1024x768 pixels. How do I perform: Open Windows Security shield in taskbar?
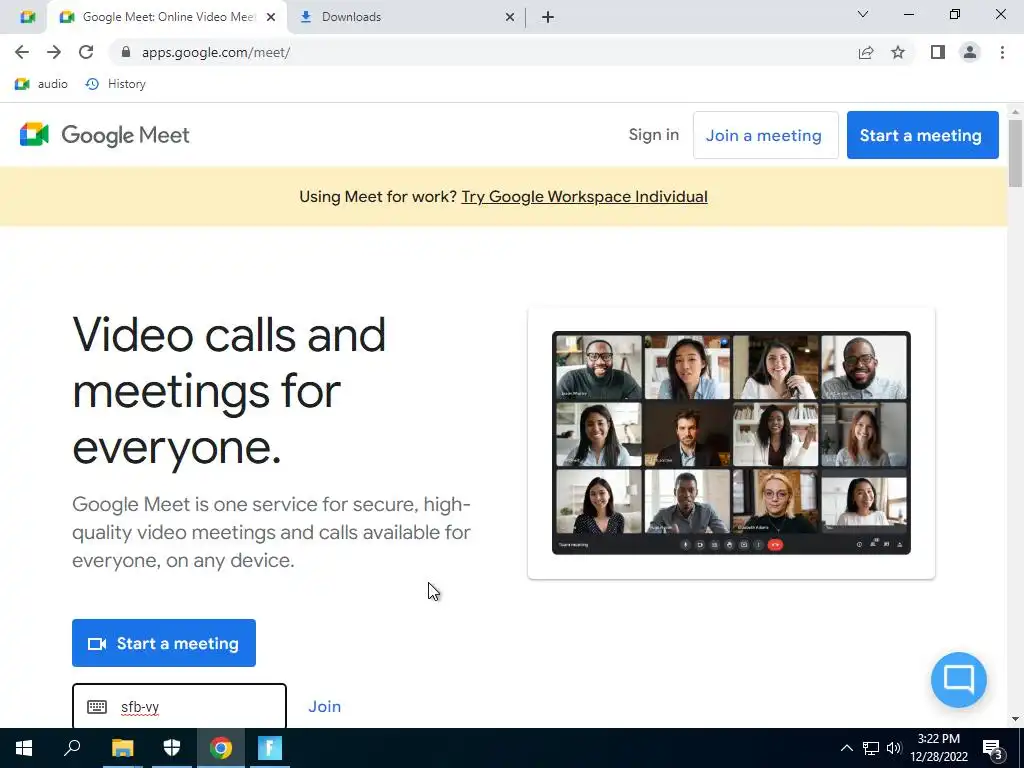[171, 748]
